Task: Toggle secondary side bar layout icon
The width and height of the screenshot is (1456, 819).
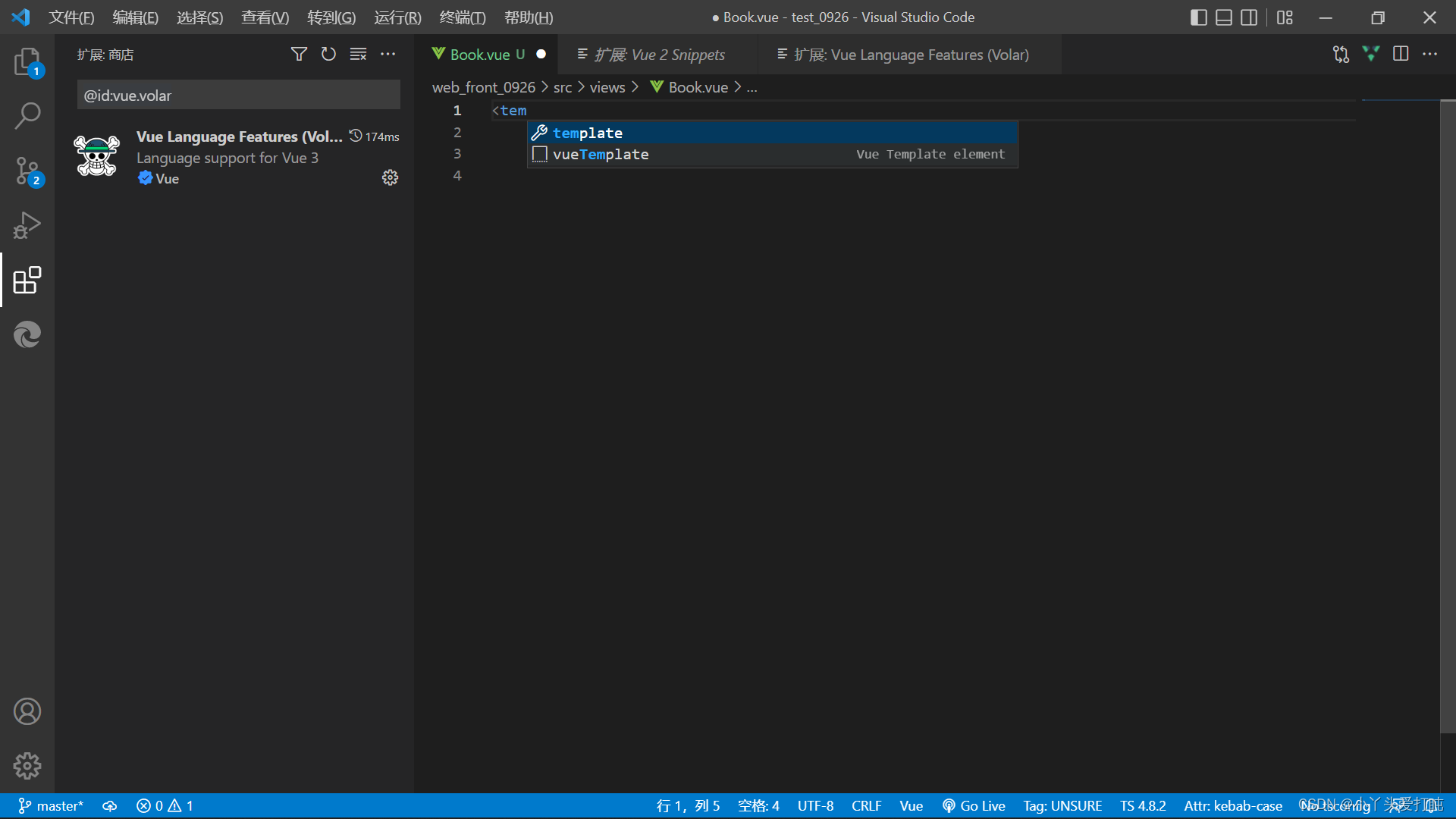Action: click(1249, 17)
